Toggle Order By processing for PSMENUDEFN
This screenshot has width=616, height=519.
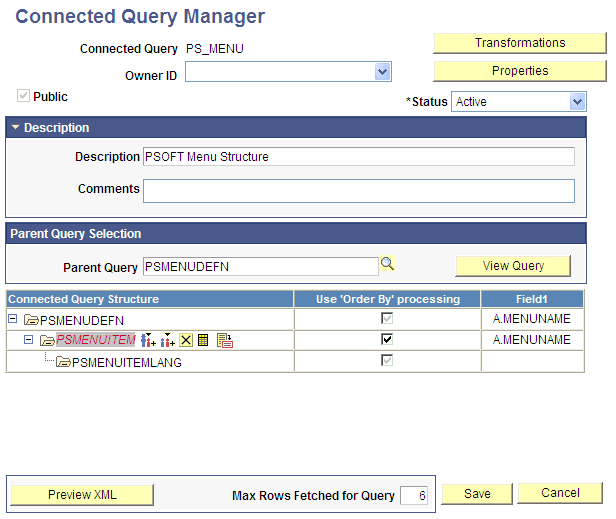tap(387, 318)
